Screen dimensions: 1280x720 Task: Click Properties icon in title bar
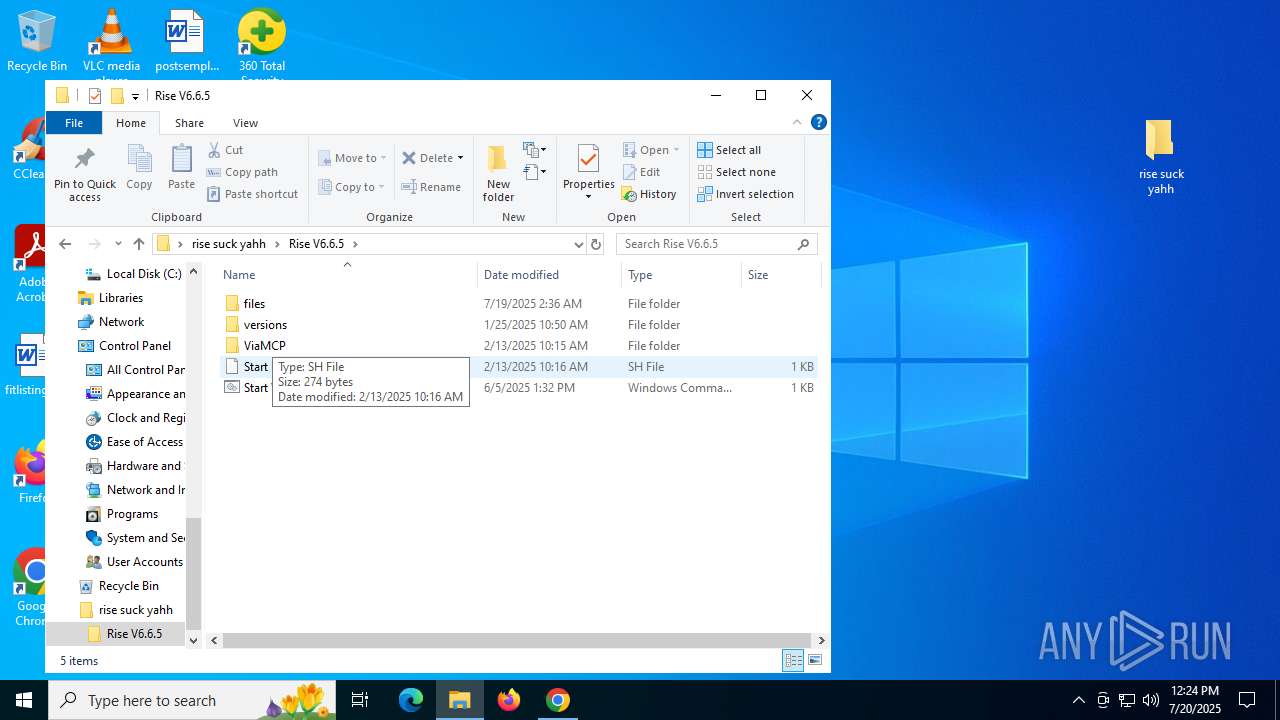(95, 96)
